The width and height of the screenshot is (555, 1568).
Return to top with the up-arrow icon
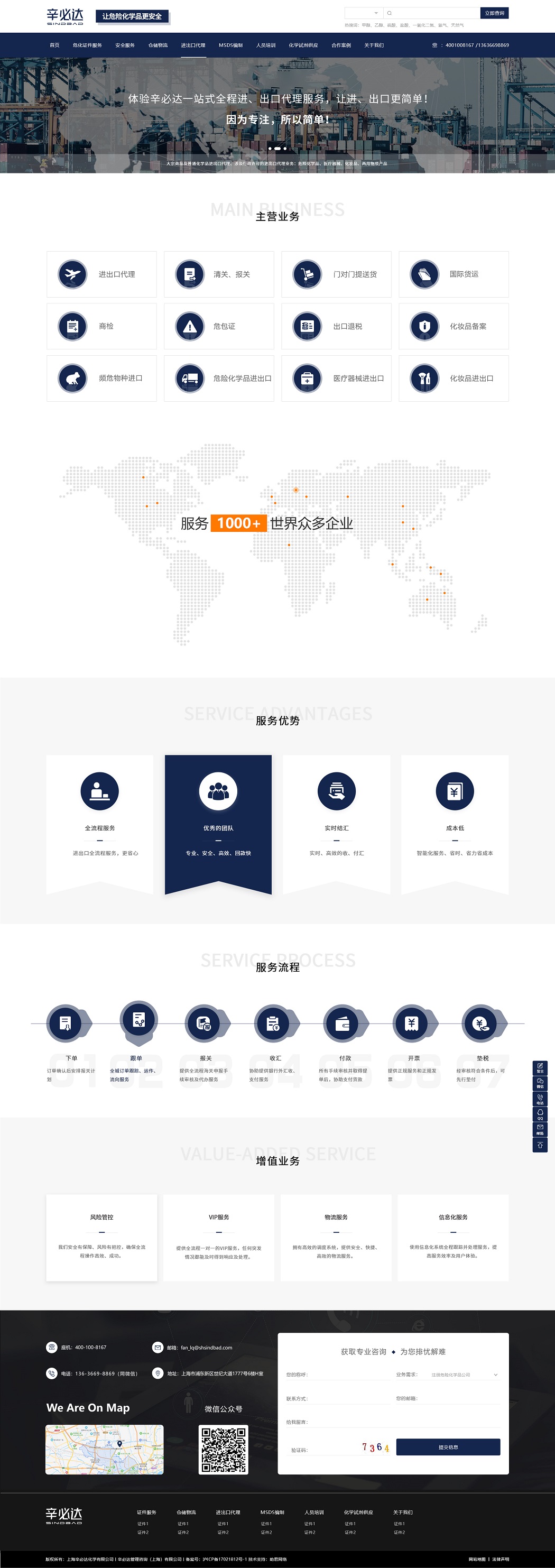click(540, 1145)
